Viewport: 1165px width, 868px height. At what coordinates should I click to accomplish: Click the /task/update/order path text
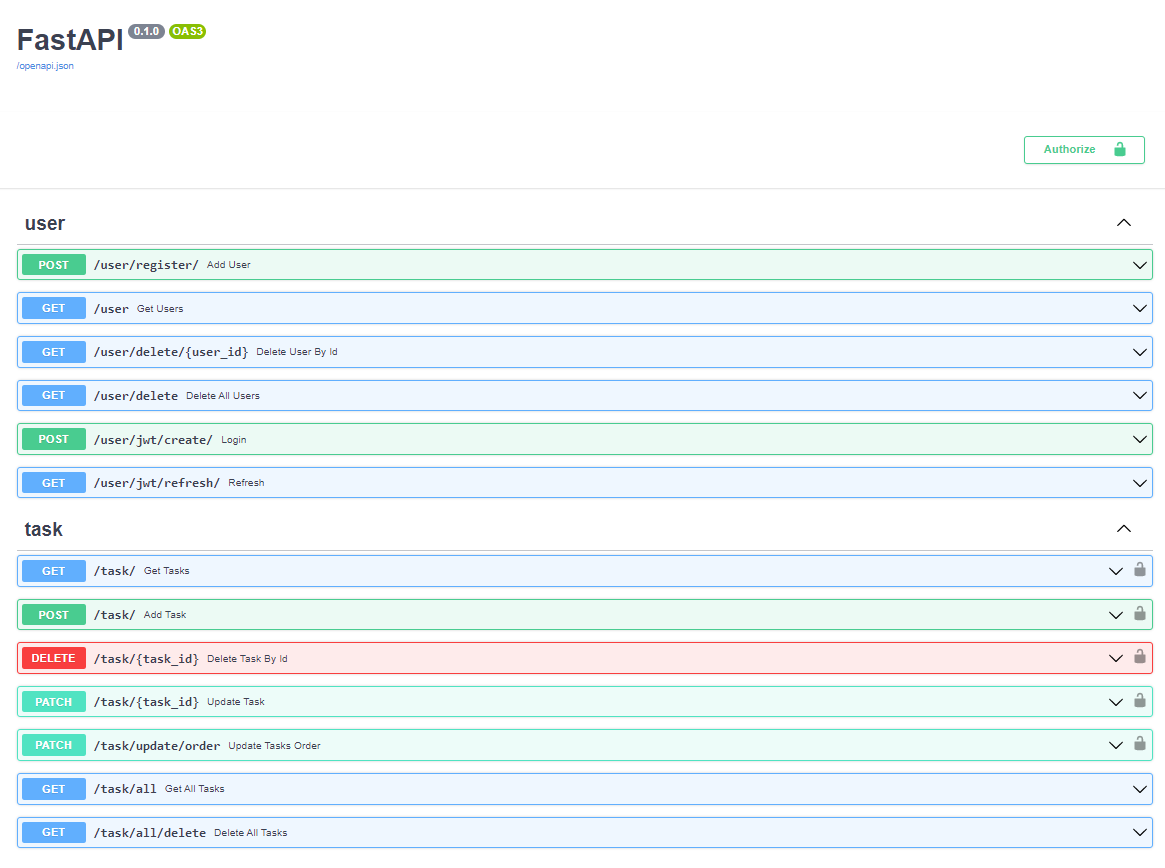(157, 745)
